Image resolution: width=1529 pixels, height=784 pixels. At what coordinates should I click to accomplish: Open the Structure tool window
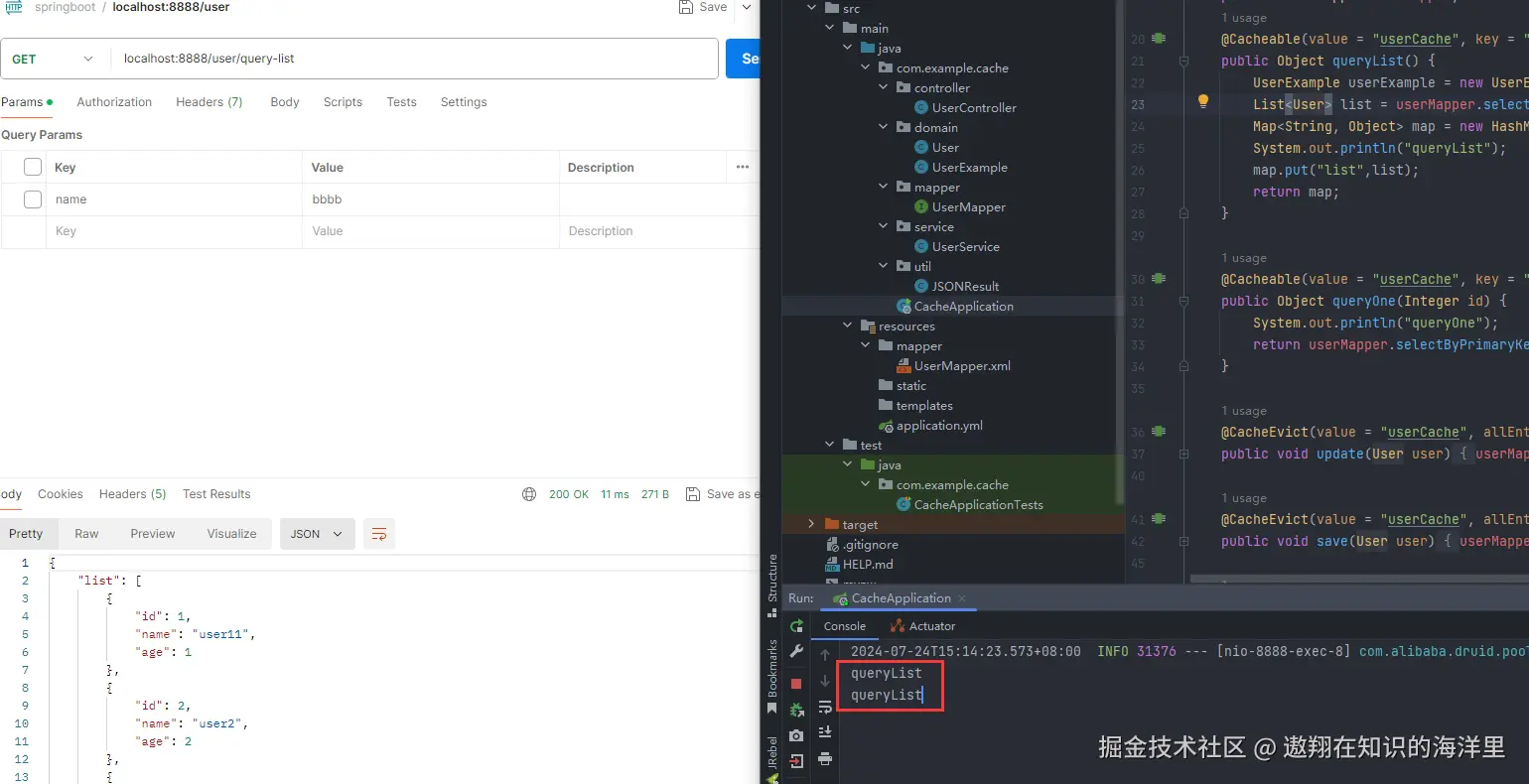(x=772, y=586)
